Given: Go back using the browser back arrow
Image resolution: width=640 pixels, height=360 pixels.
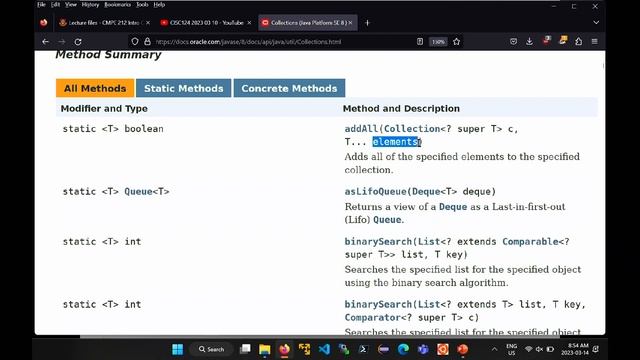Looking at the screenshot, I should point(45,42).
